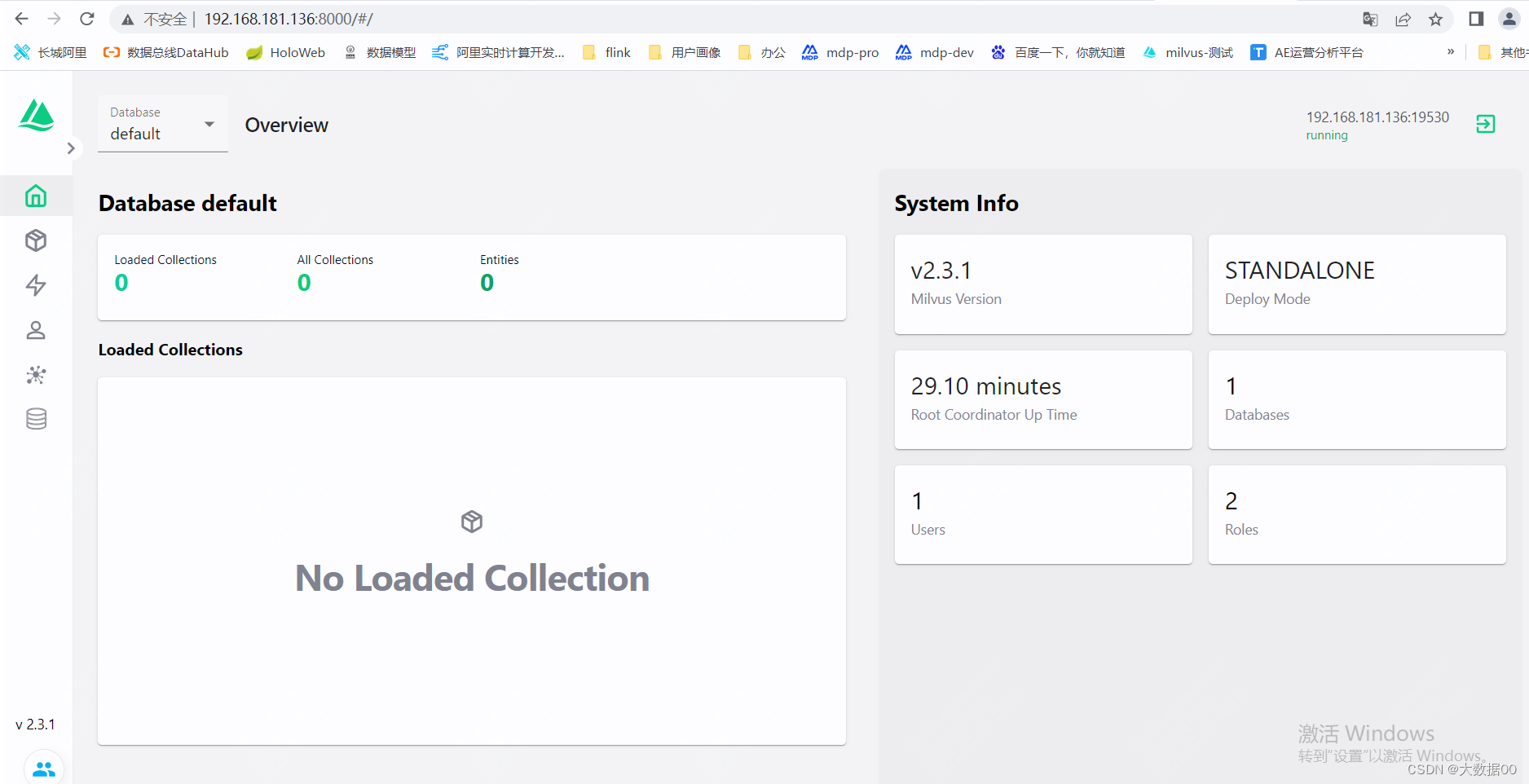Open user management with the person icon

point(36,330)
